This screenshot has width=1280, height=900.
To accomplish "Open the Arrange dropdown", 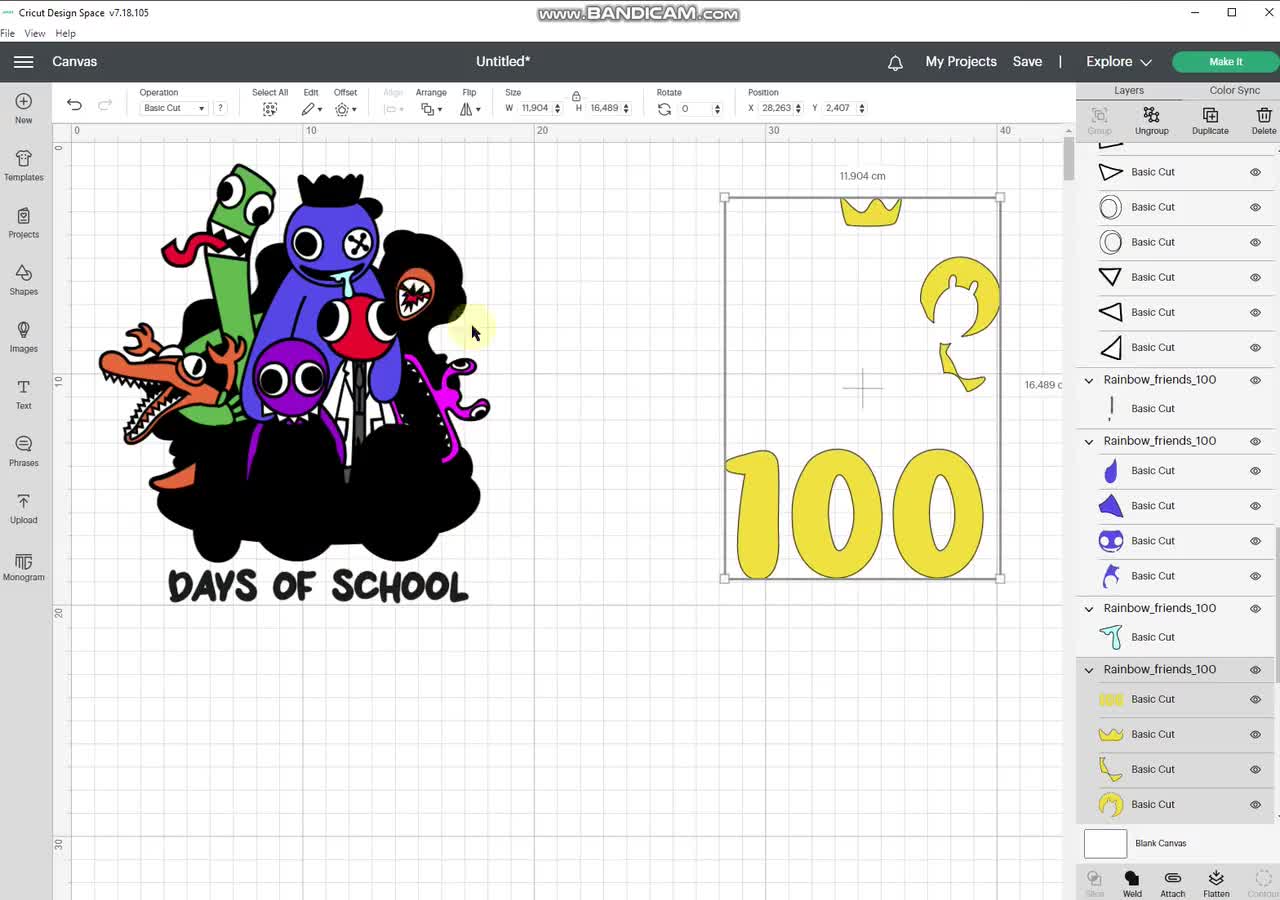I will tap(431, 109).
